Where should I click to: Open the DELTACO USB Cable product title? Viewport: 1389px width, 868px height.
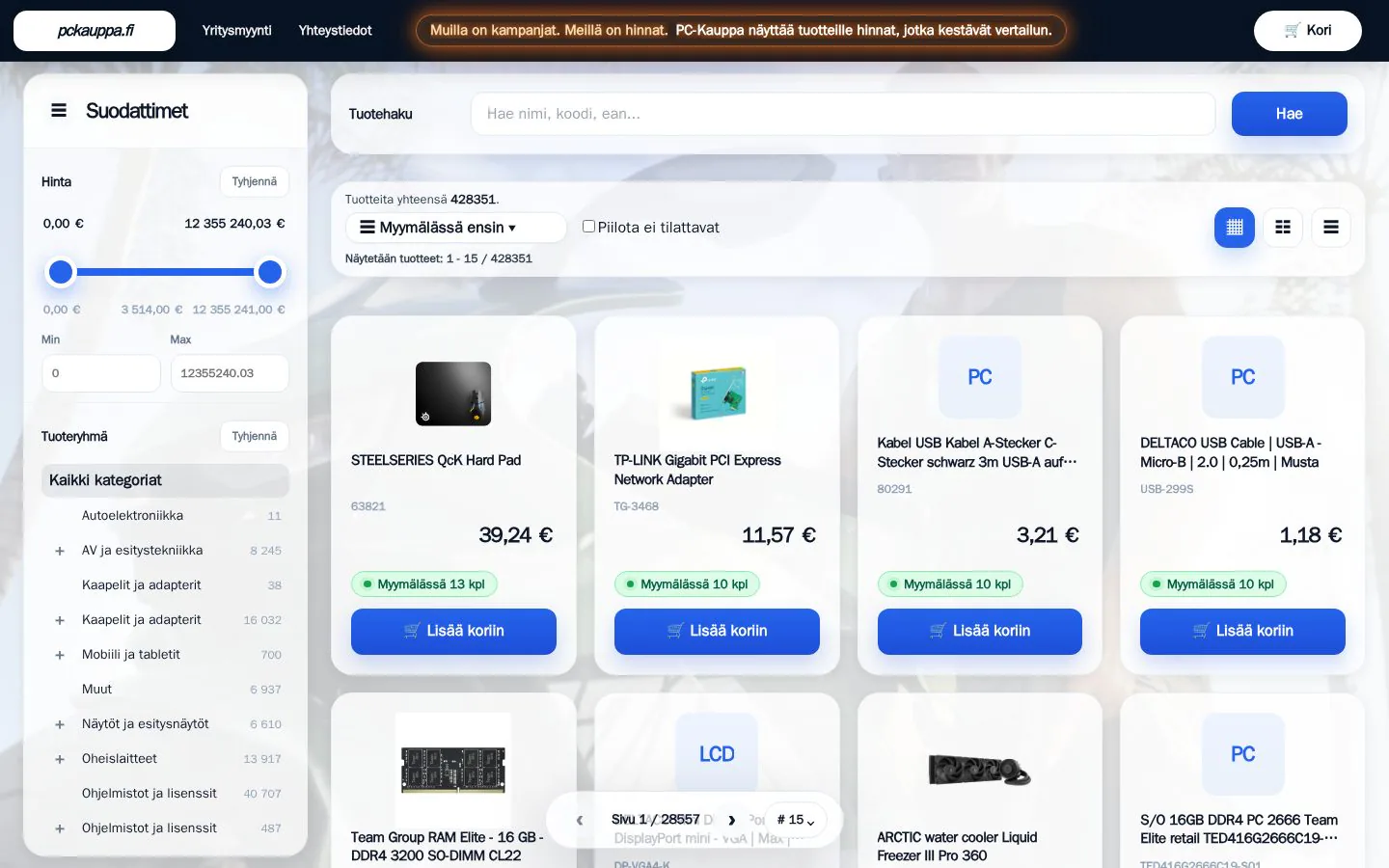click(x=1231, y=452)
